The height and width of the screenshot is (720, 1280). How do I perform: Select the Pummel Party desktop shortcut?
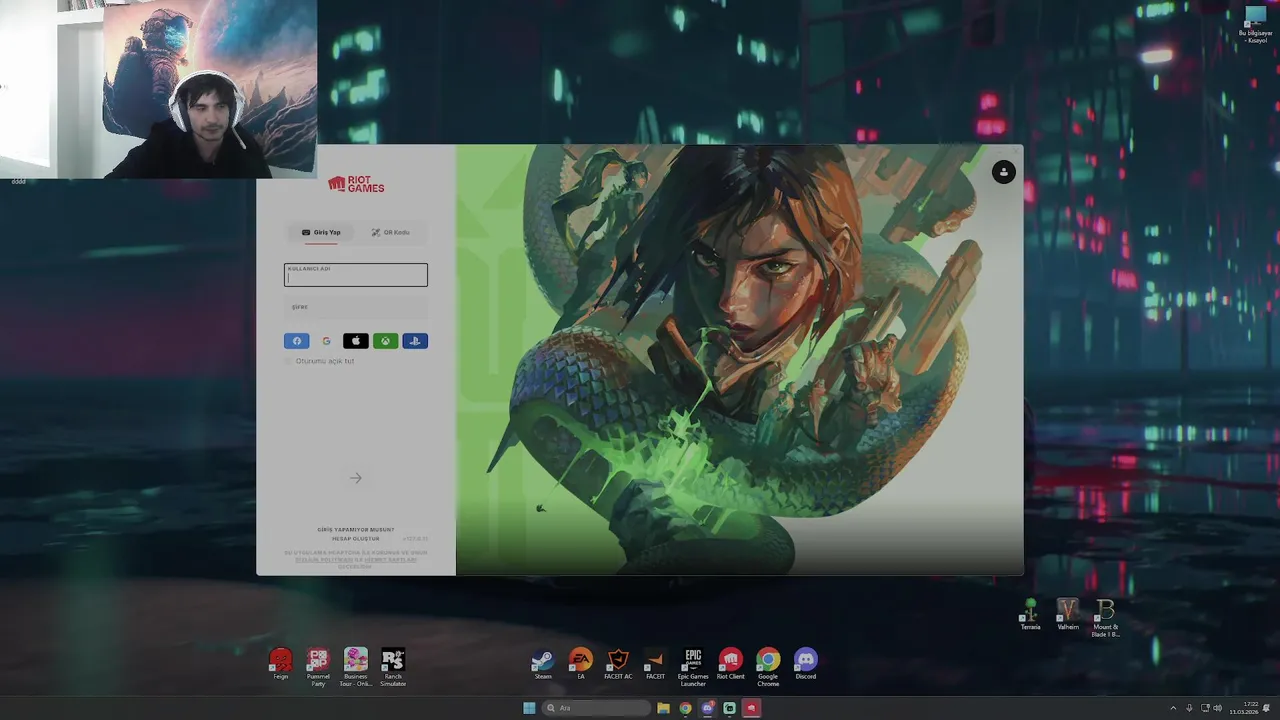[x=318, y=667]
